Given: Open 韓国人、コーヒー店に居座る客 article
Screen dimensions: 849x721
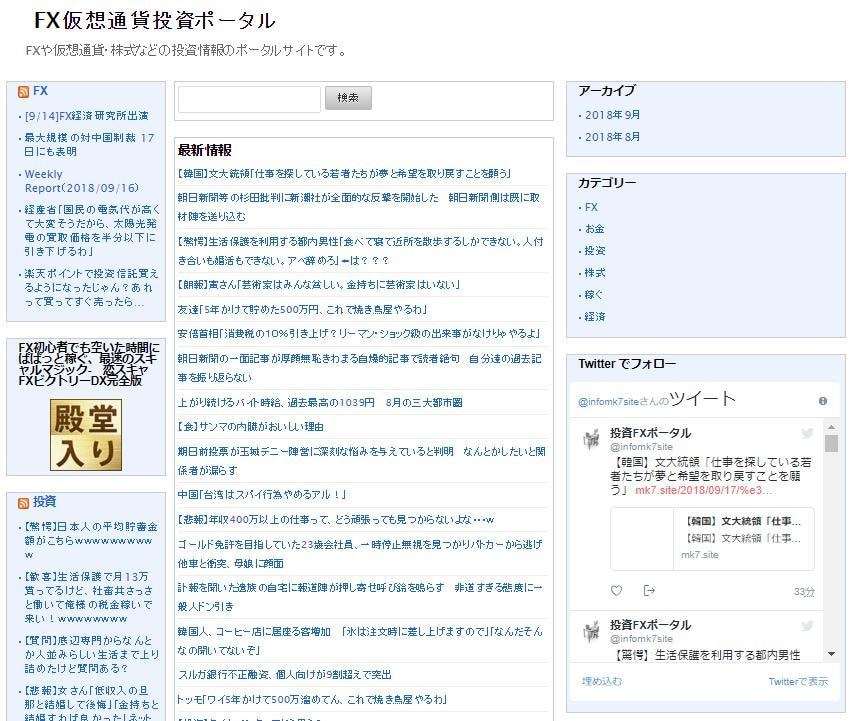Looking at the screenshot, I should point(360,641).
